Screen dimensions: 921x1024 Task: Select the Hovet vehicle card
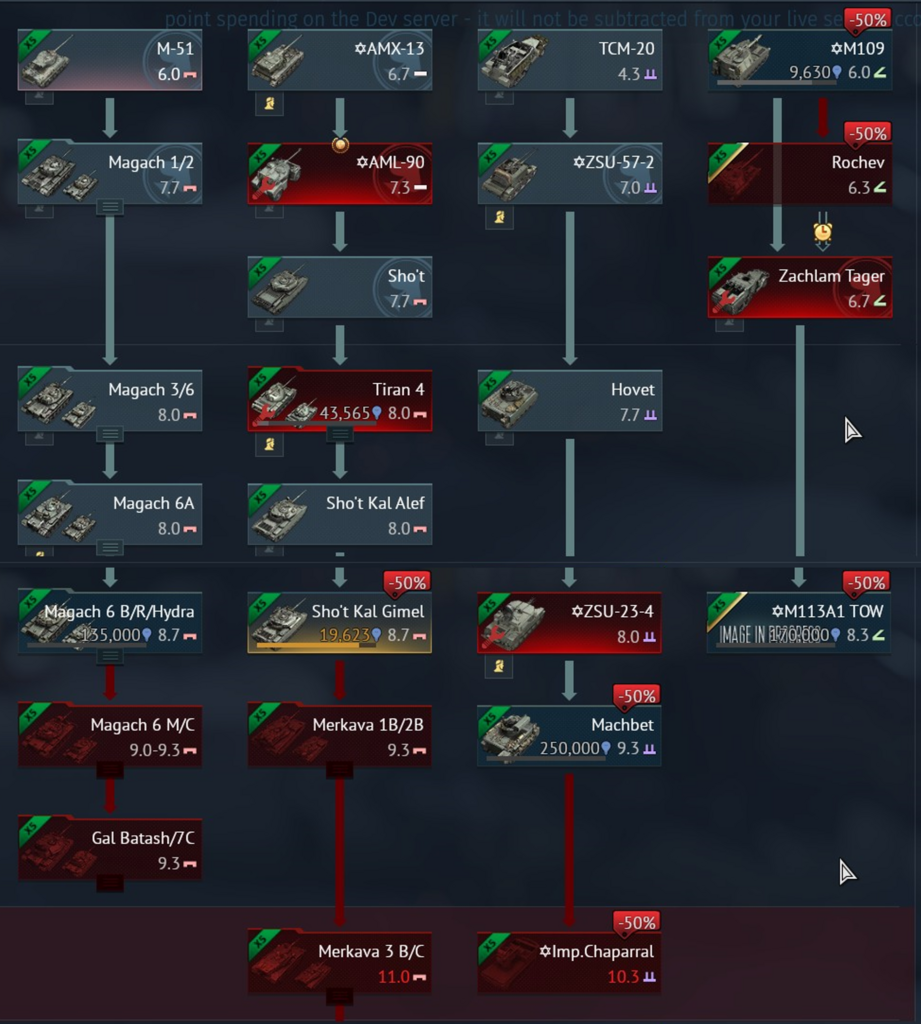coord(570,401)
